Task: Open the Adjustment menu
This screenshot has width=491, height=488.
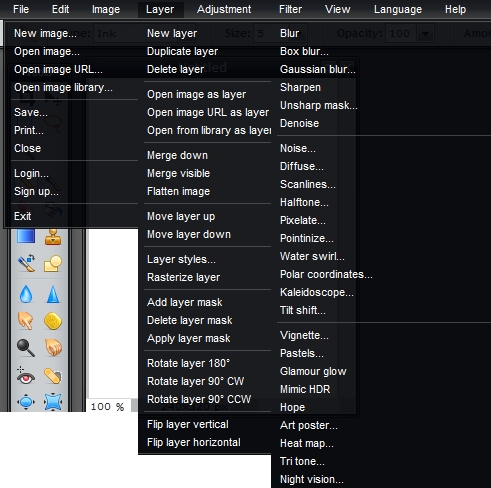Action: pos(224,9)
